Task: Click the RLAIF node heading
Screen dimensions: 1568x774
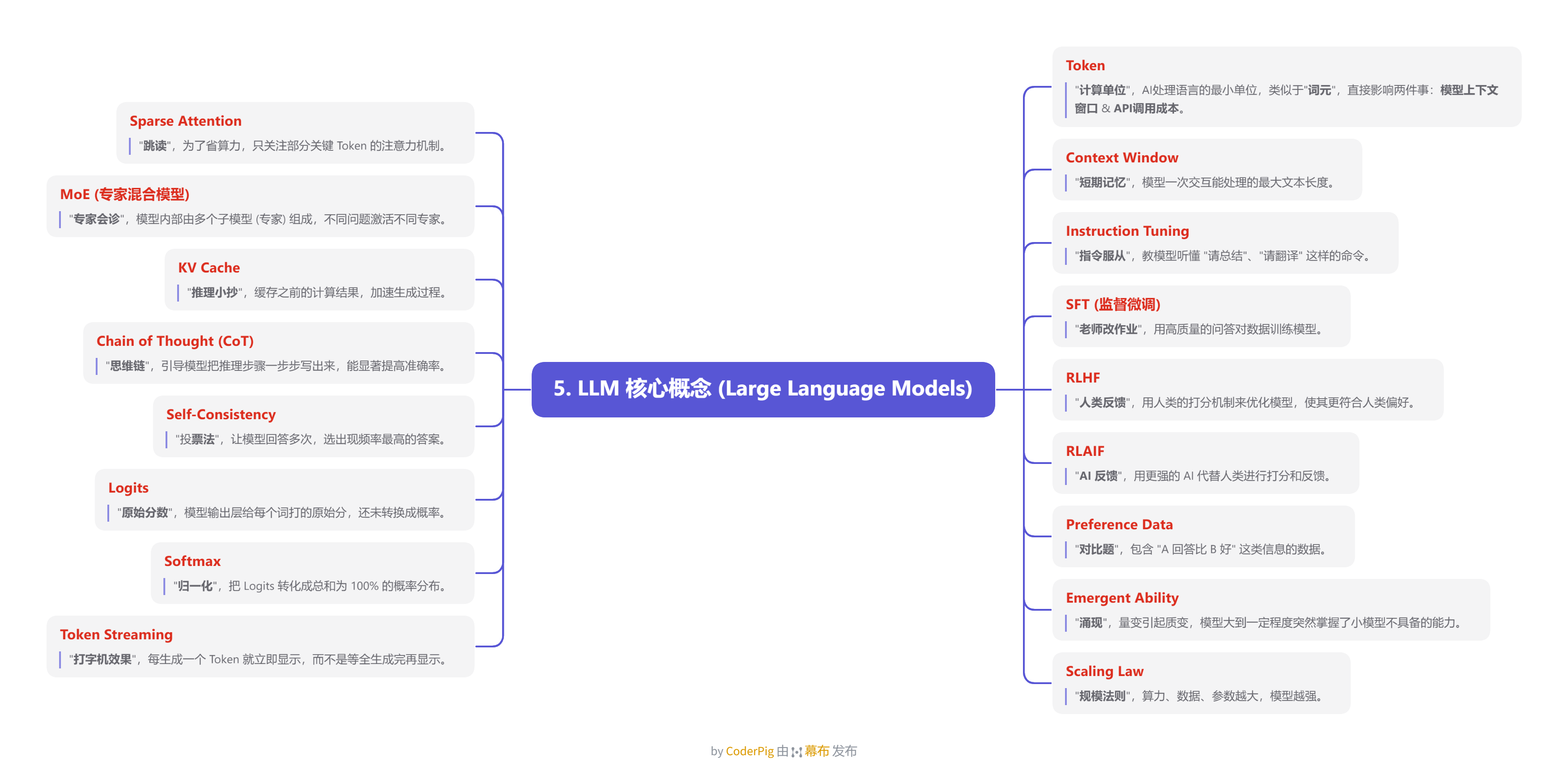Action: (x=1084, y=451)
